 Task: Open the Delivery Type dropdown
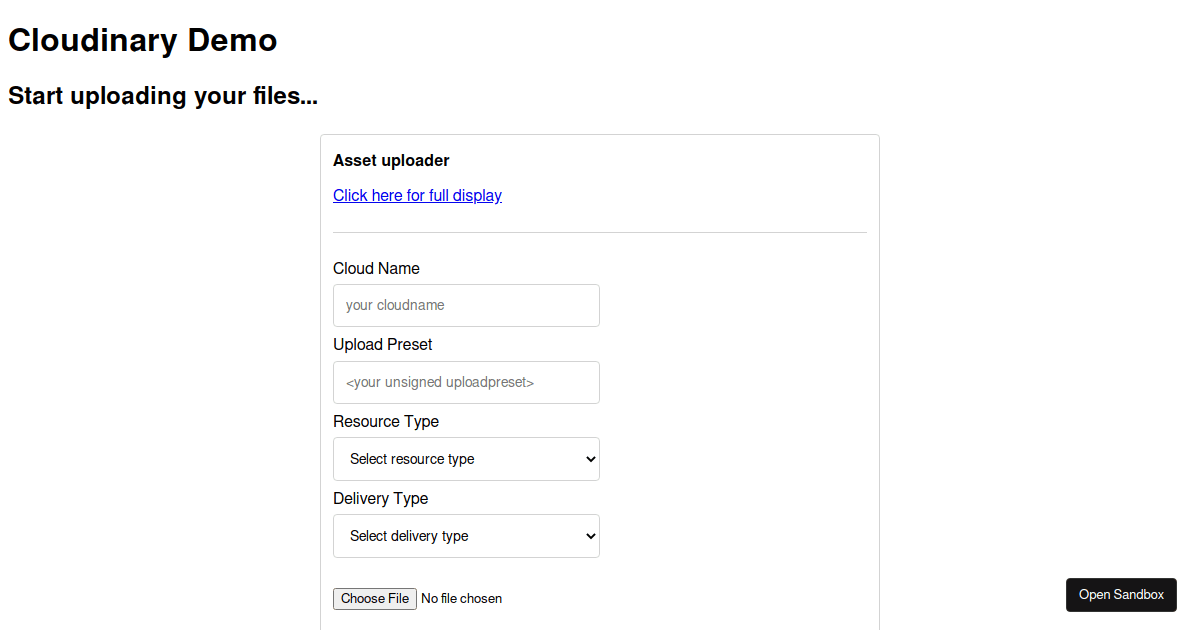tap(466, 536)
